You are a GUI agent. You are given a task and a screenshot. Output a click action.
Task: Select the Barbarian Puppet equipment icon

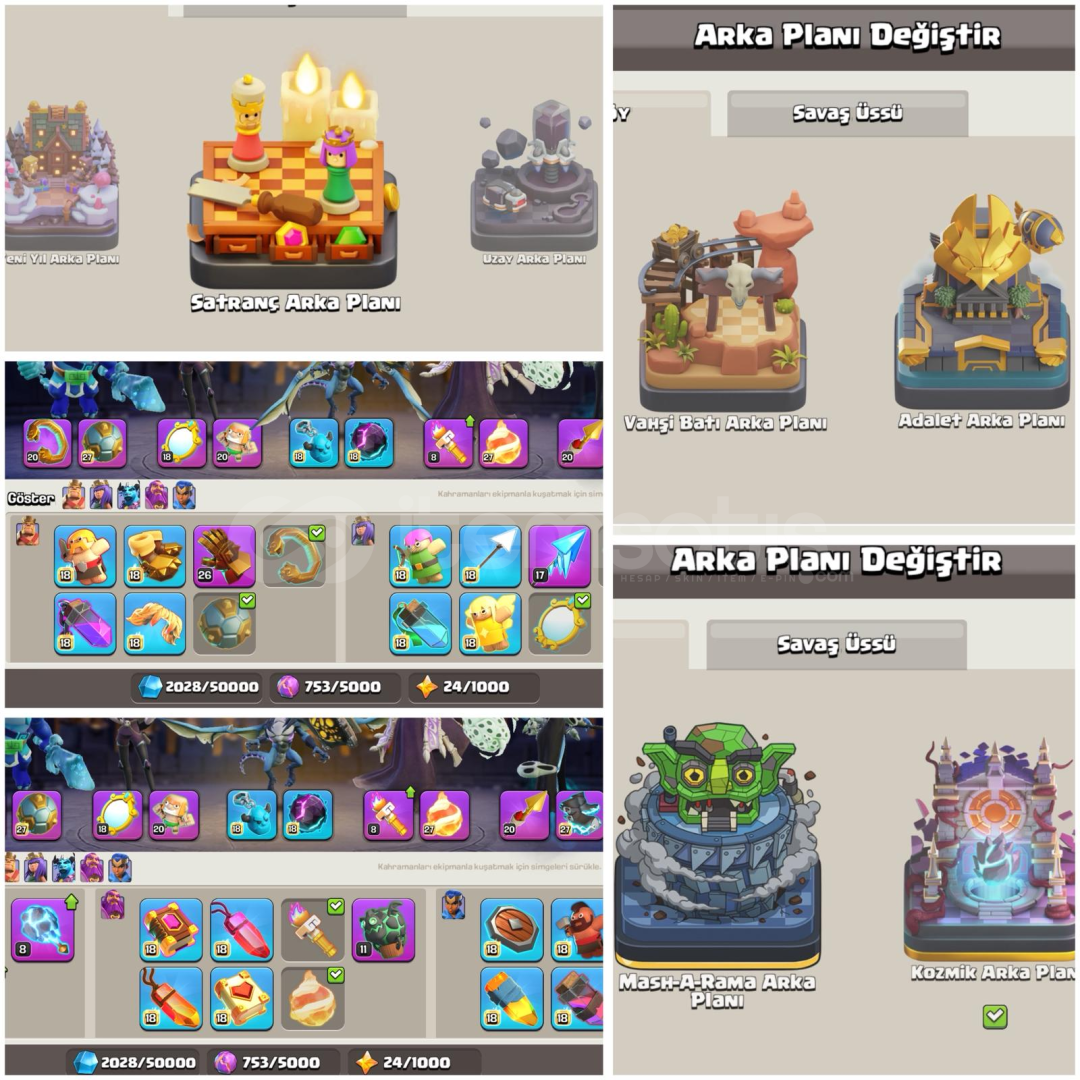85,556
